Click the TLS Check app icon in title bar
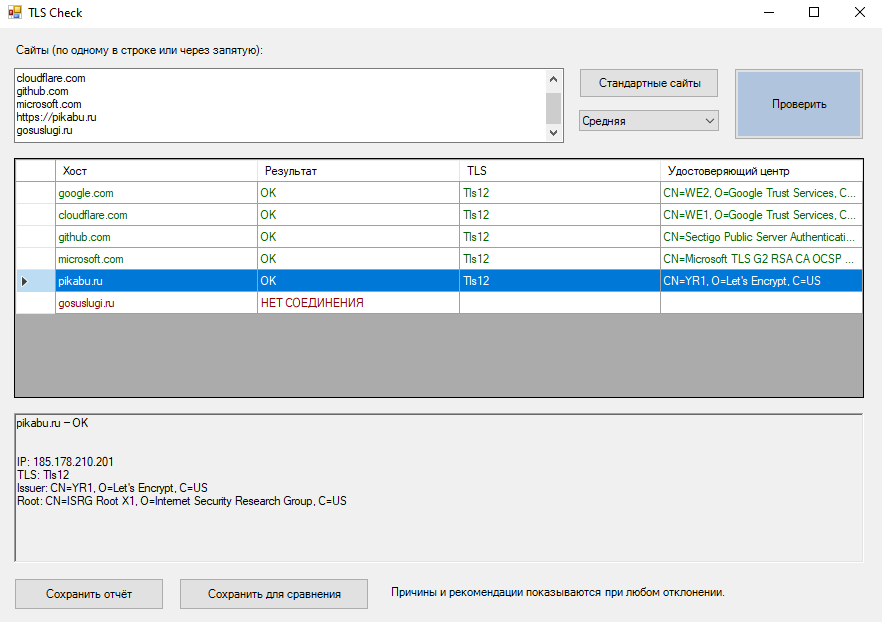 point(15,12)
